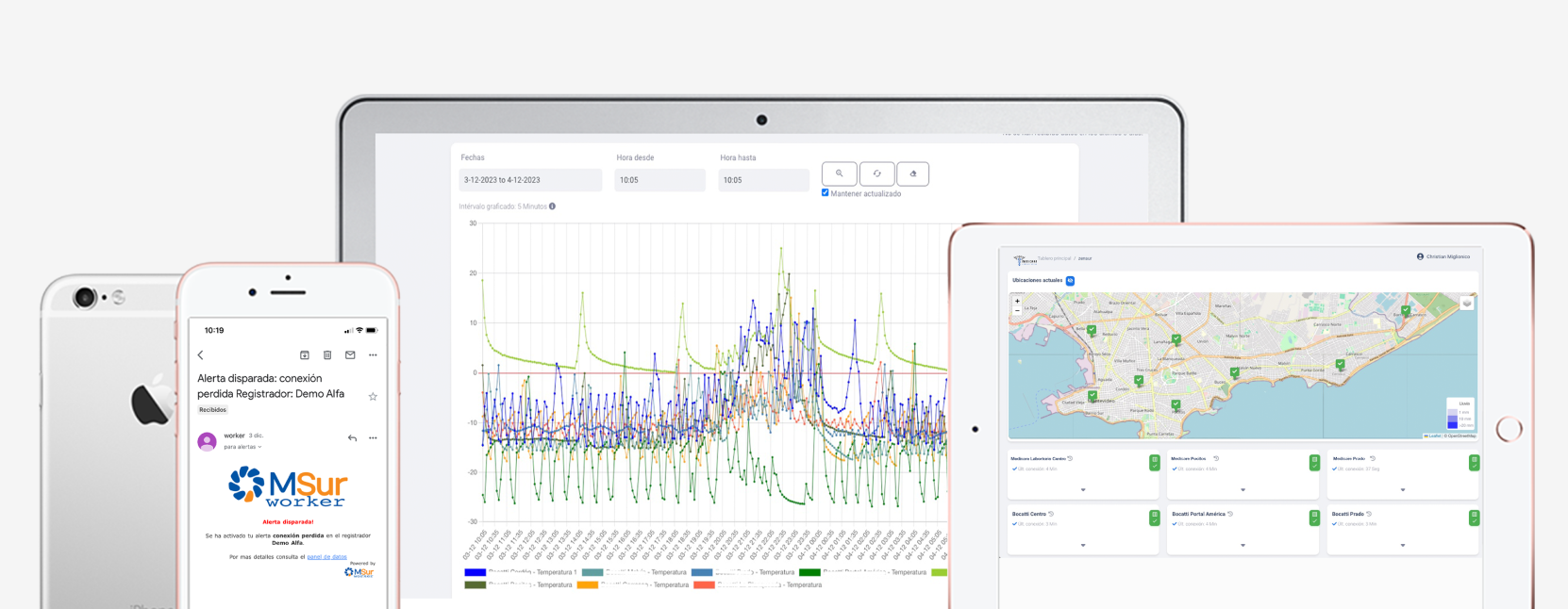Image resolution: width=1568 pixels, height=609 pixels.
Task: Open history icon on Bocatti Portal América
Action: pyautogui.click(x=1230, y=514)
